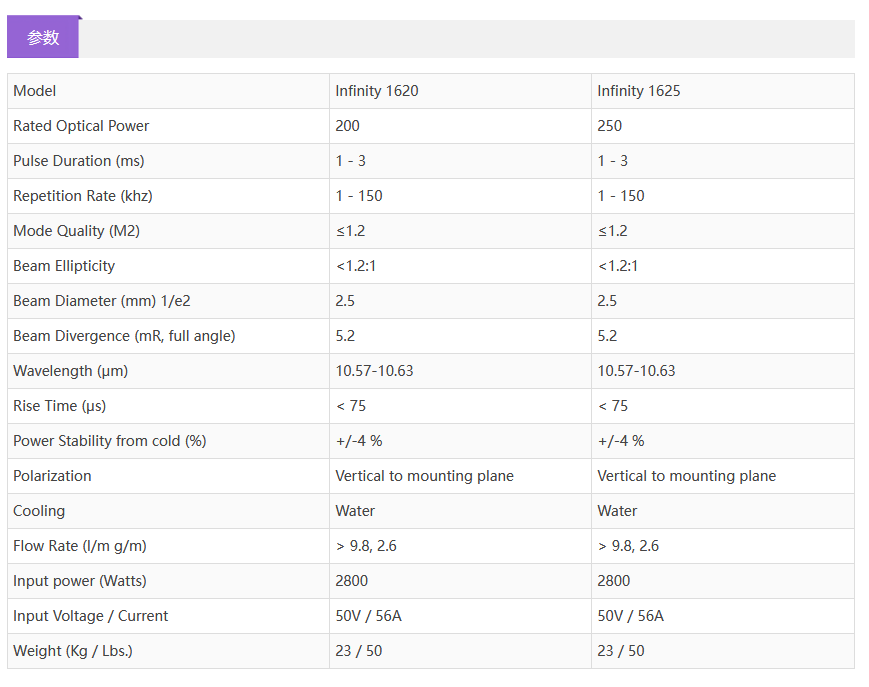Select the Wavelength (µm) label

(x=70, y=371)
